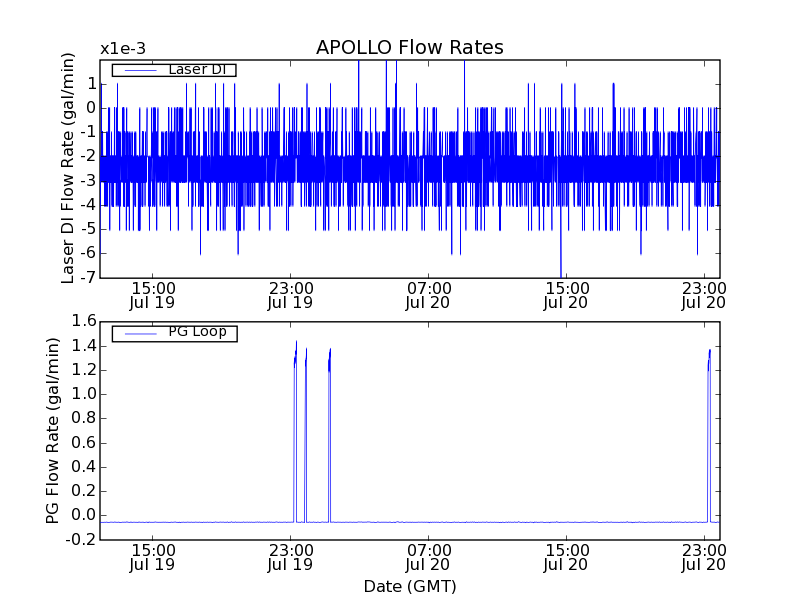Click the APOLLO Flow Rates chart title
Image resolution: width=800 pixels, height=600 pixels.
(410, 47)
